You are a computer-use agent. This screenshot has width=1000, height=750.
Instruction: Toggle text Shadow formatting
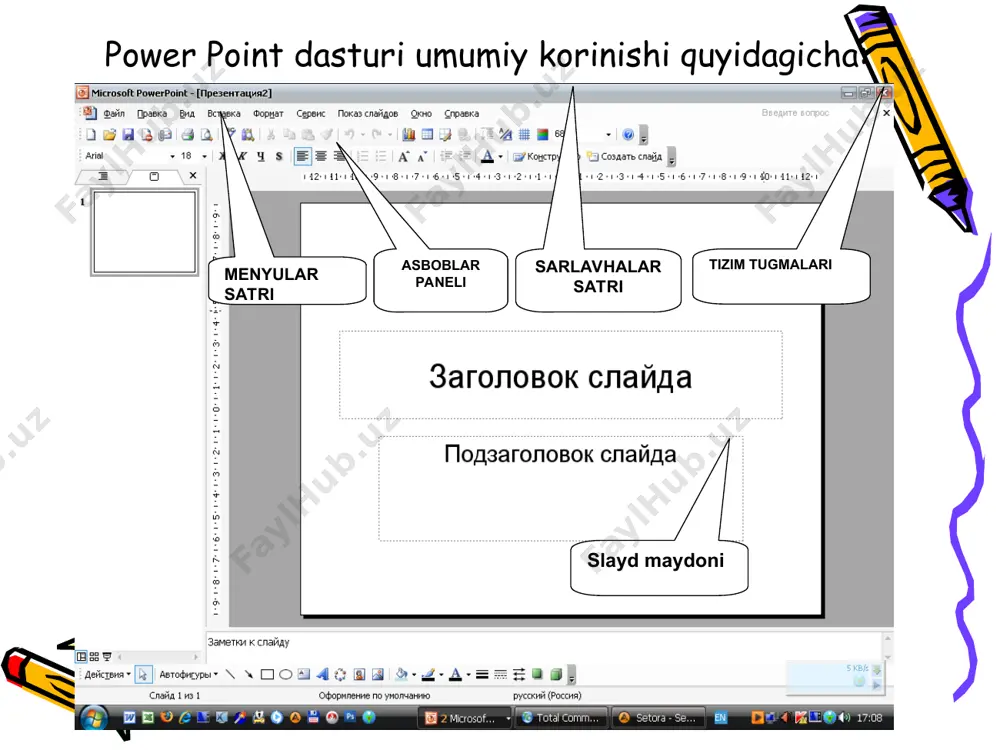[279, 156]
